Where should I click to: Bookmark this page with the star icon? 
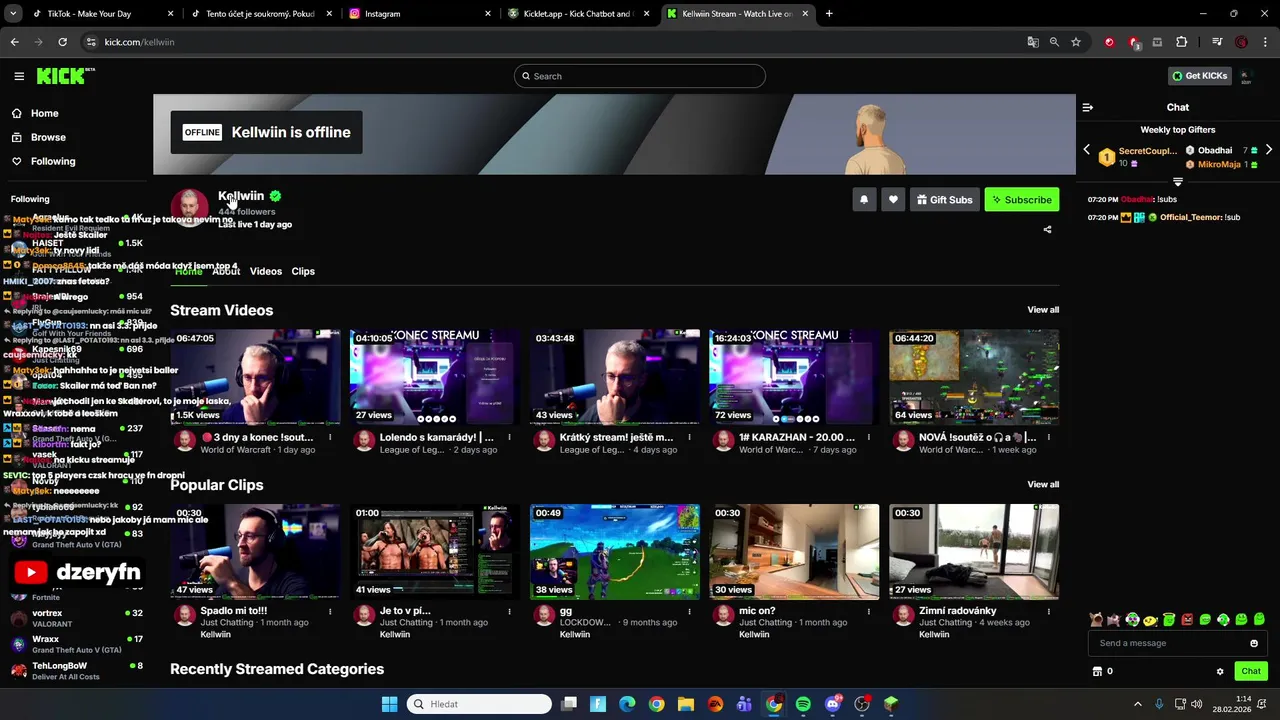coord(1076,42)
